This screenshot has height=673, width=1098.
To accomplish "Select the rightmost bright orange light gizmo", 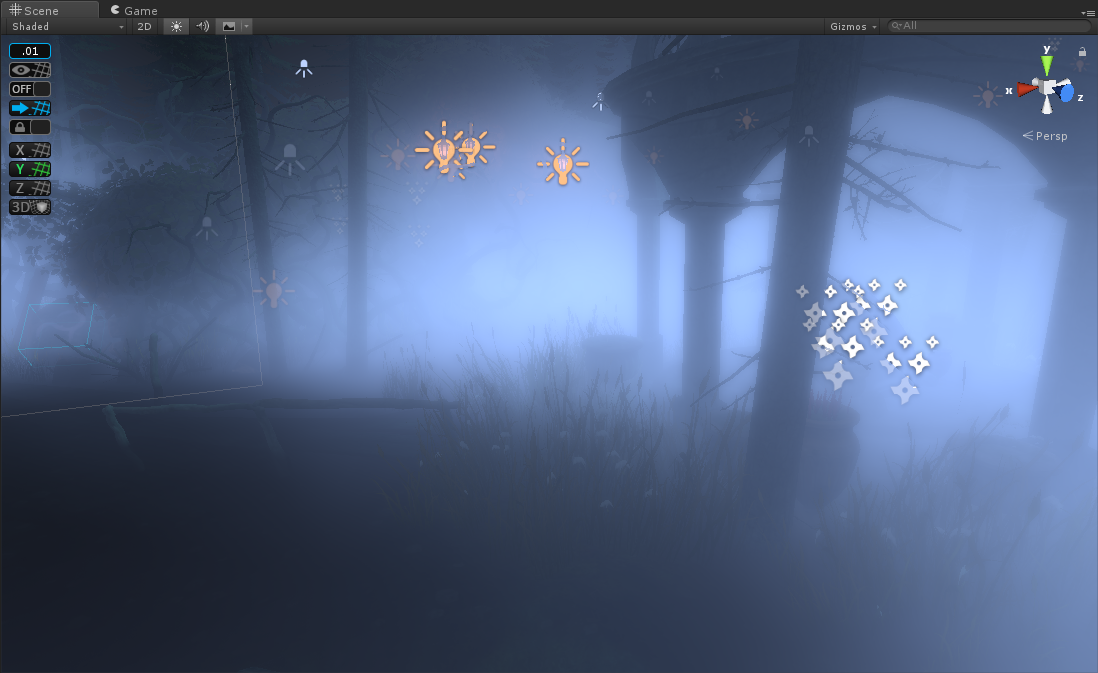I will [563, 163].
